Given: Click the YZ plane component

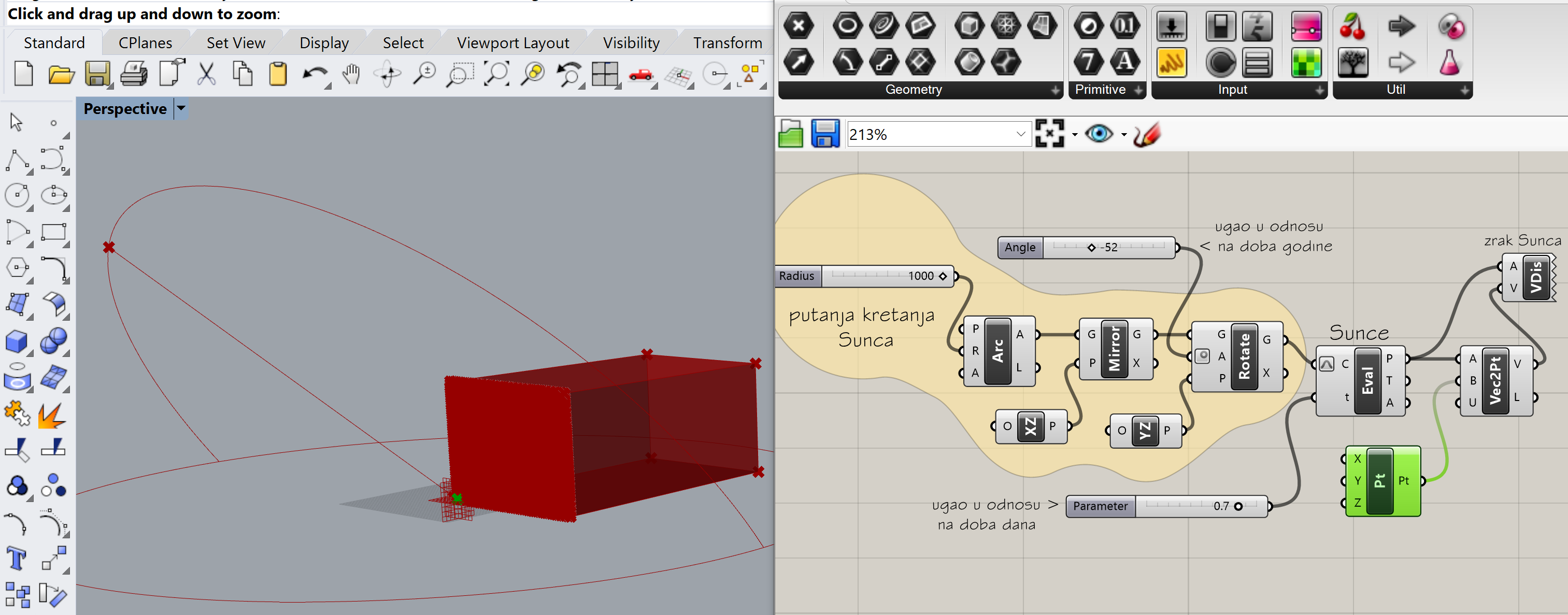Looking at the screenshot, I should coord(1145,431).
